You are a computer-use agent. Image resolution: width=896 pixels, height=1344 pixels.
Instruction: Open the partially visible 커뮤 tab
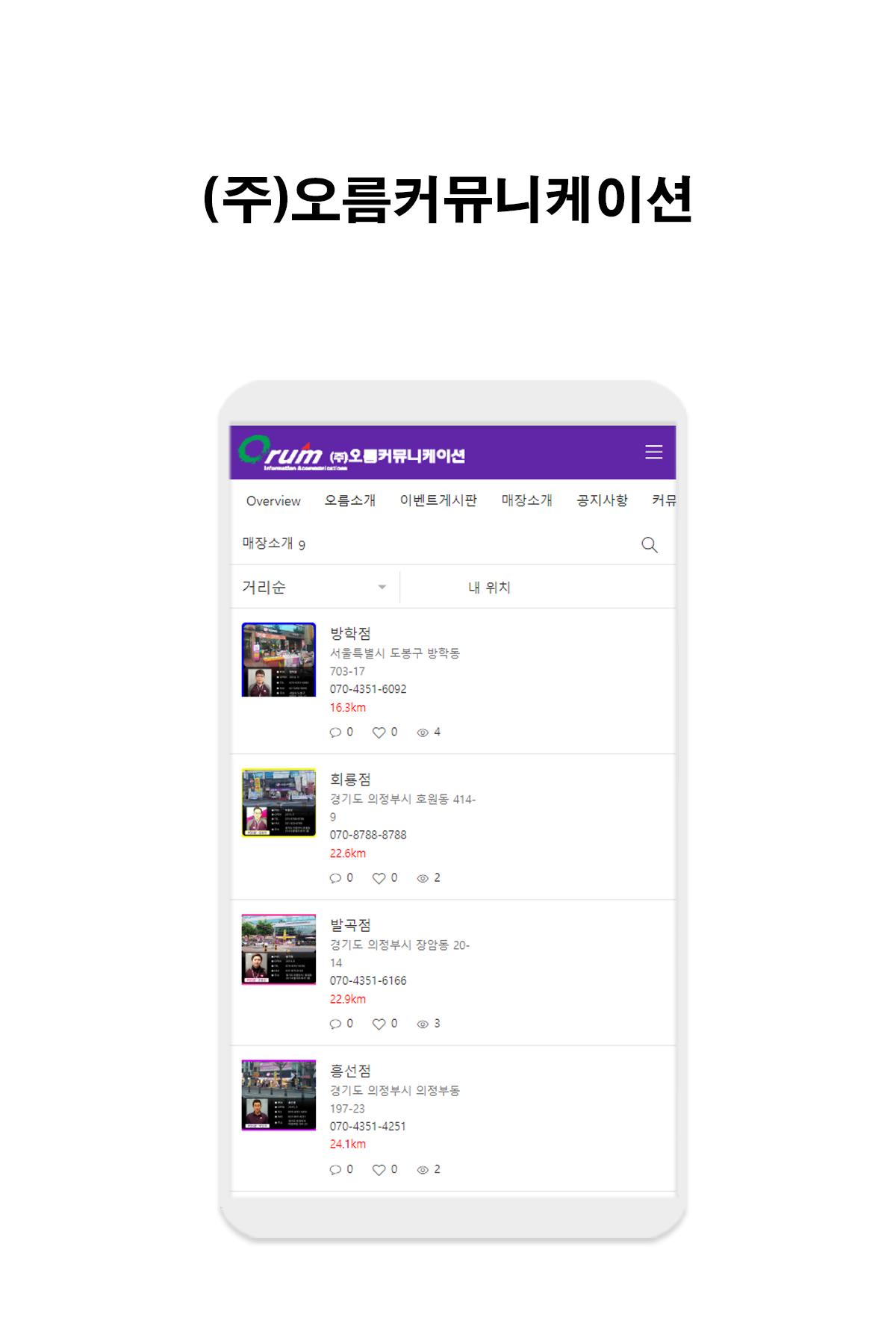pos(664,500)
